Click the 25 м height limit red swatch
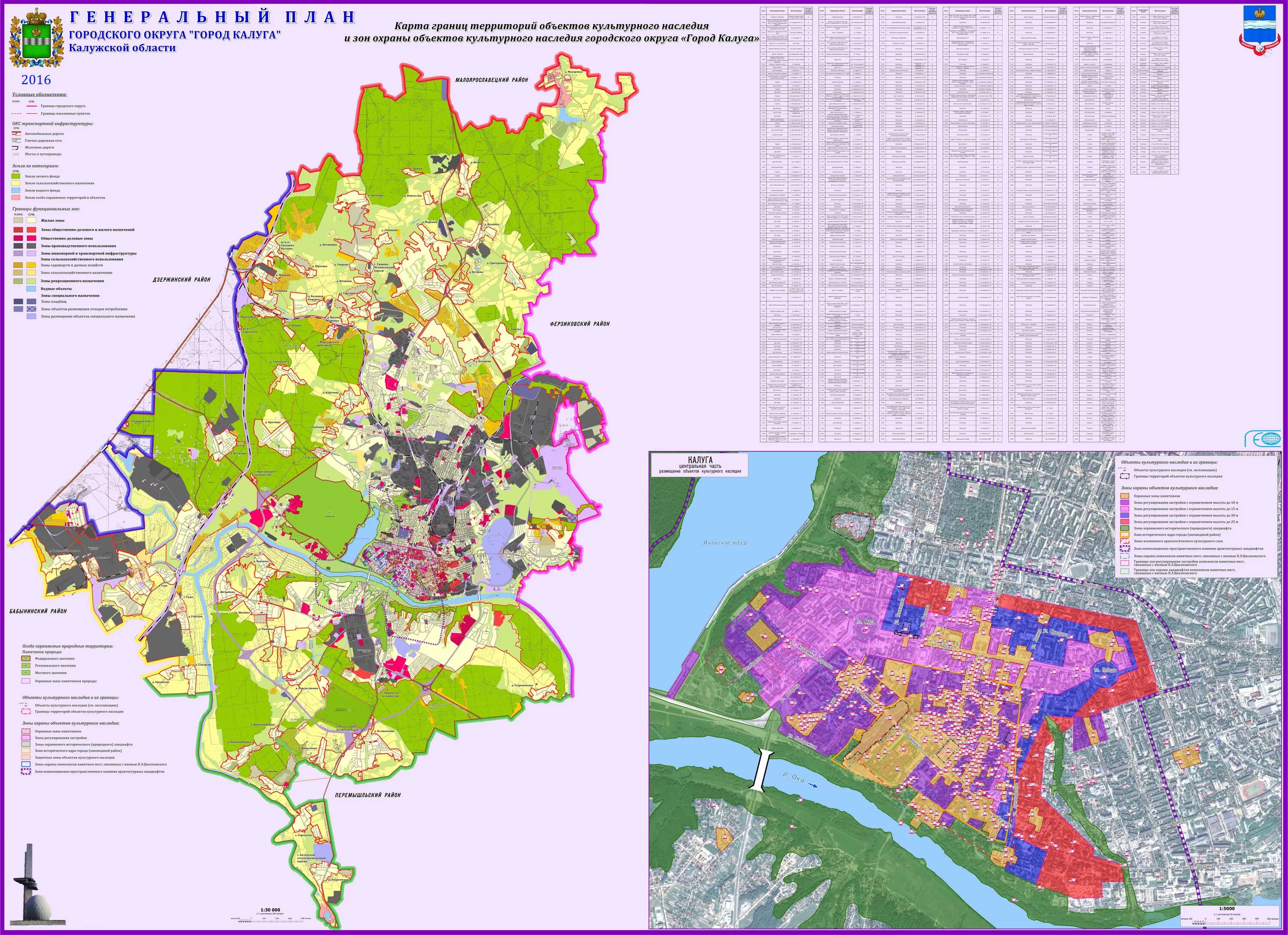This screenshot has width=1288, height=935. point(1124,521)
